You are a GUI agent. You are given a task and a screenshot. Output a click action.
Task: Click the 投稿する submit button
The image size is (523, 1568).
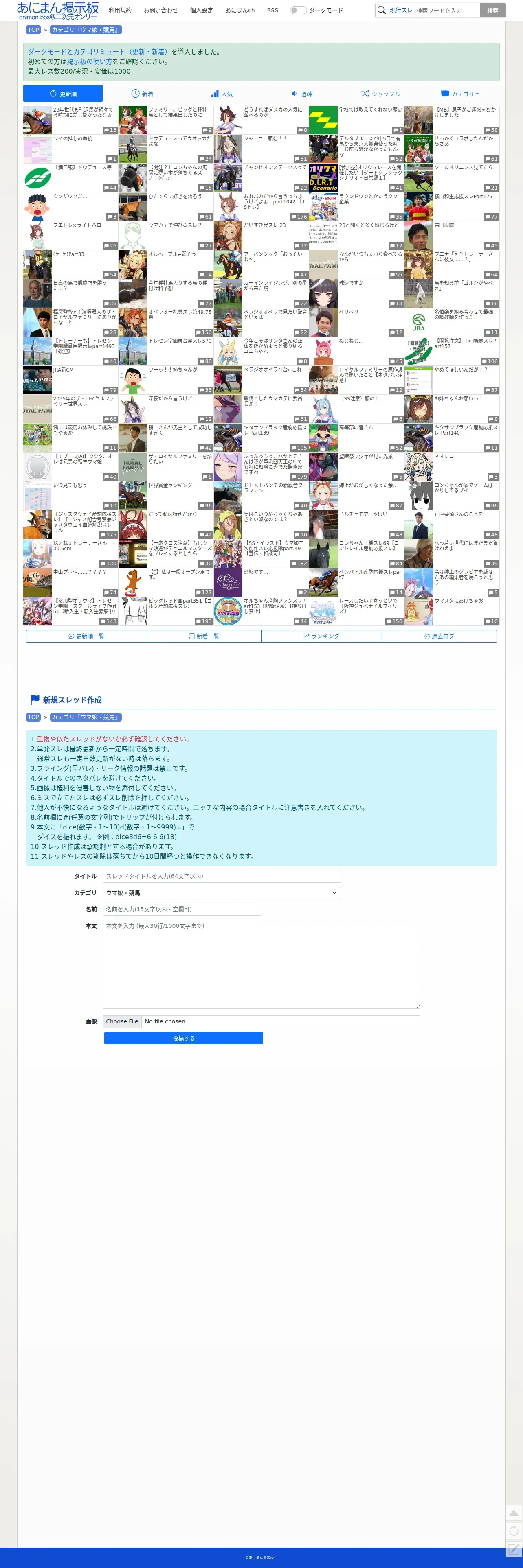183,1039
